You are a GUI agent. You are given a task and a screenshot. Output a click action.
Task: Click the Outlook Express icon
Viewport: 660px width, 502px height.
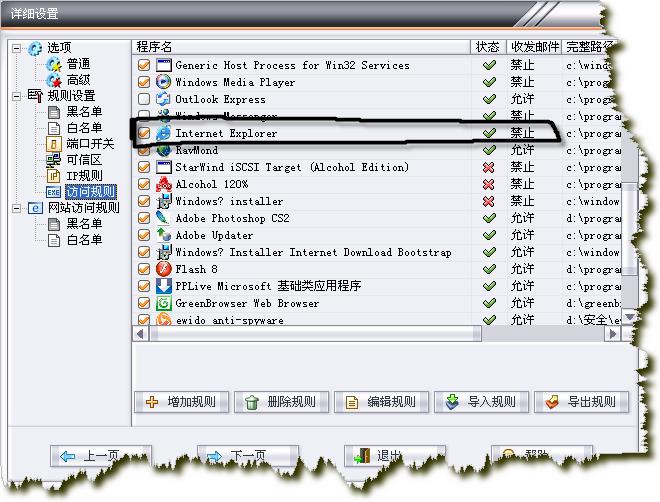163,99
